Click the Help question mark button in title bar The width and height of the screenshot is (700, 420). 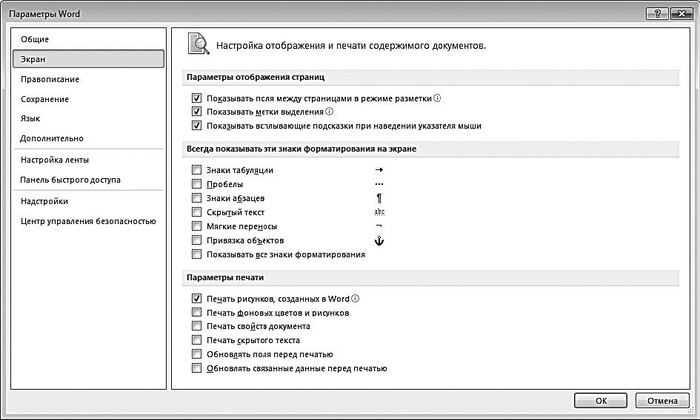(x=657, y=13)
